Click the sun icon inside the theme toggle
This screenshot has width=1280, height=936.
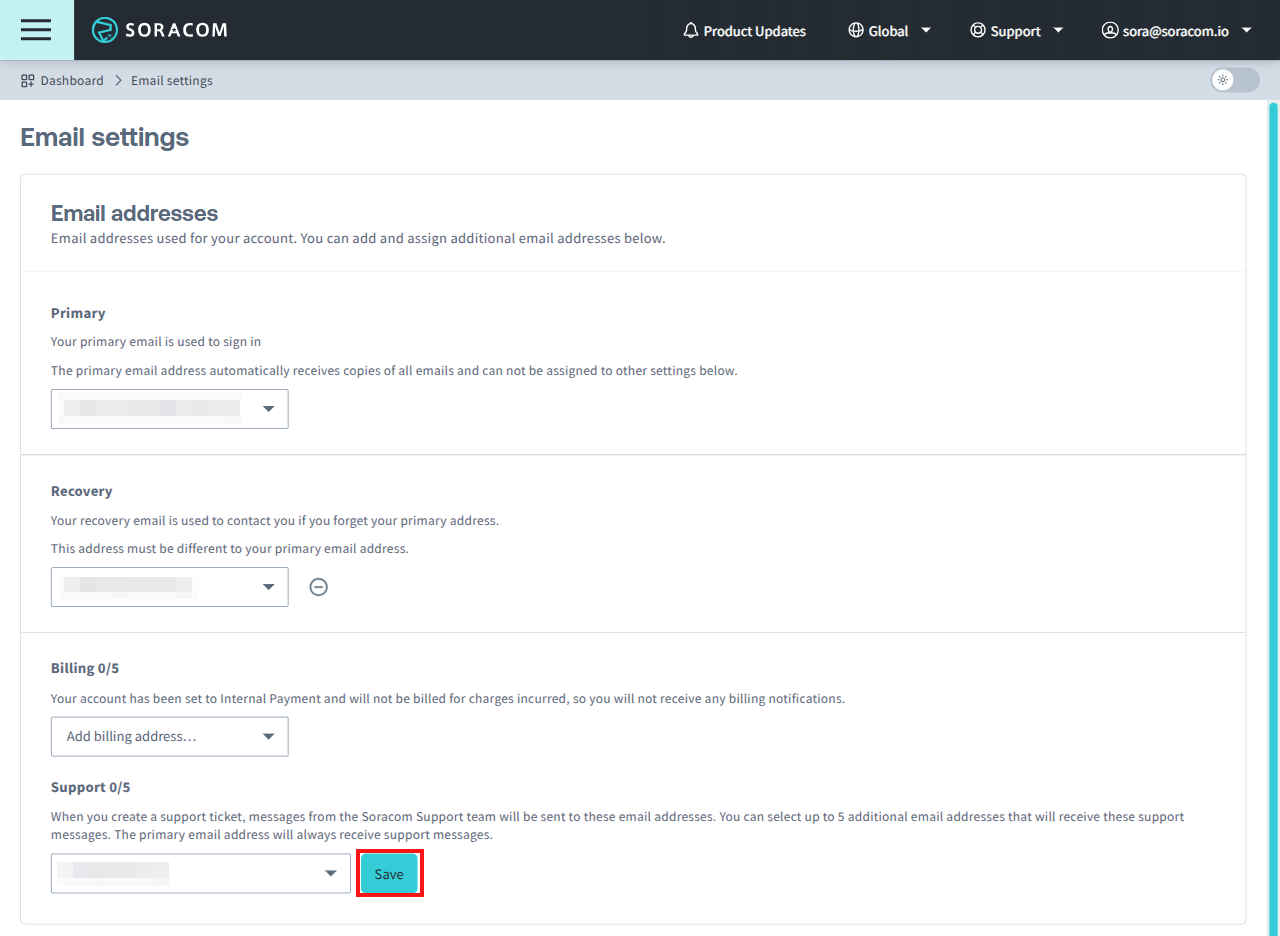(1224, 80)
